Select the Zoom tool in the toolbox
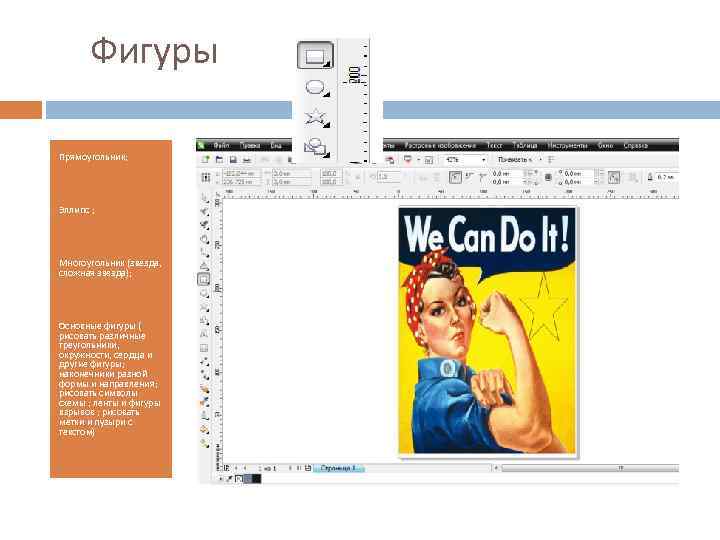 click(204, 239)
